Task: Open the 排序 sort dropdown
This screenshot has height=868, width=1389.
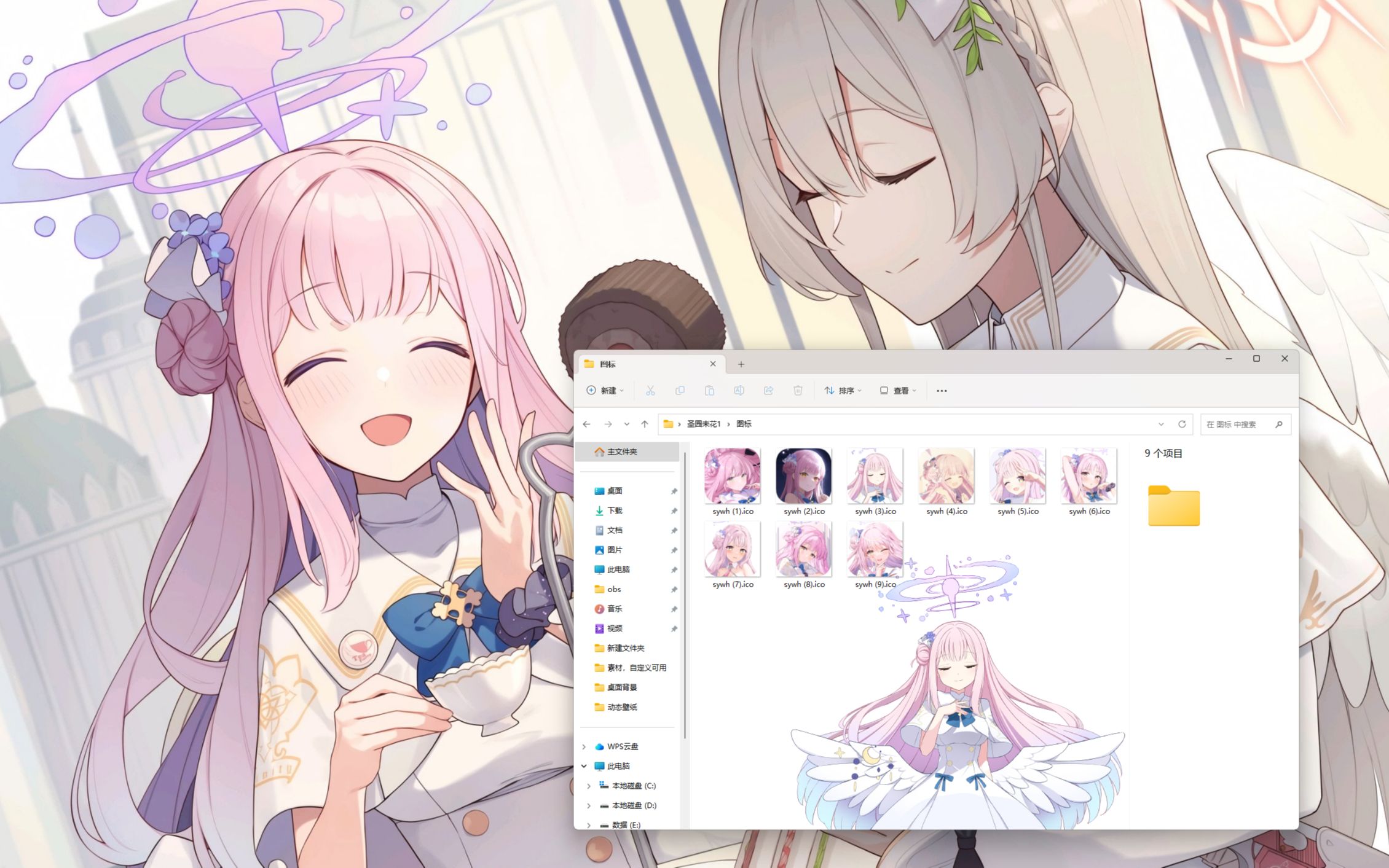Action: (843, 391)
